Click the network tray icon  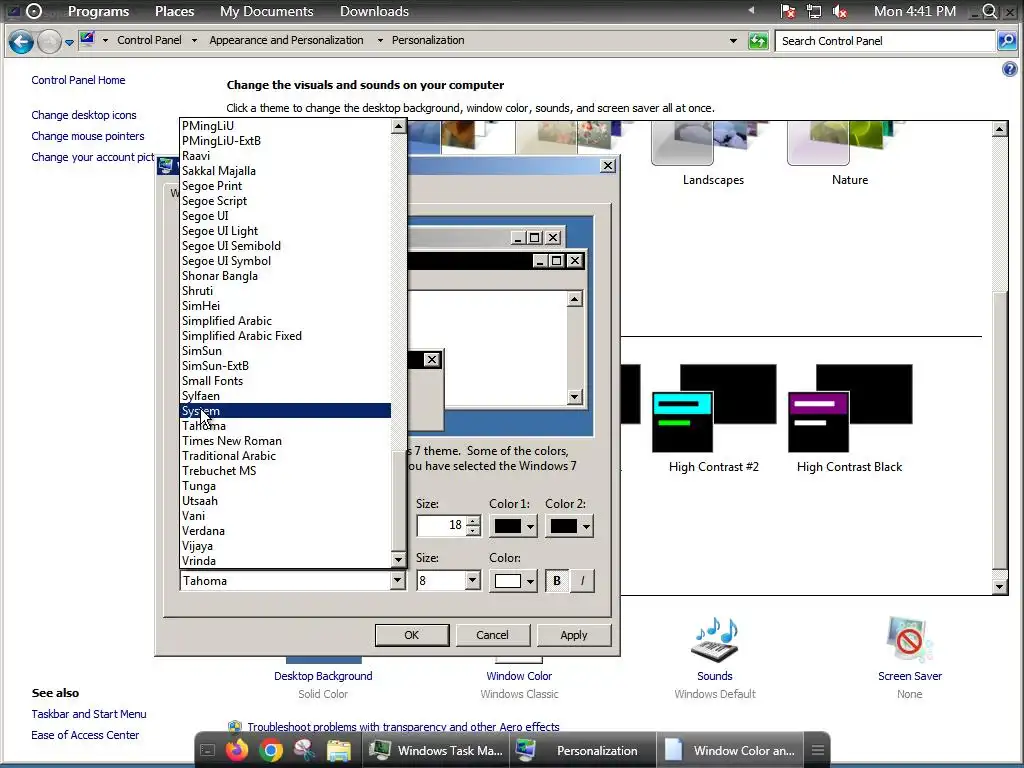pyautogui.click(x=814, y=11)
